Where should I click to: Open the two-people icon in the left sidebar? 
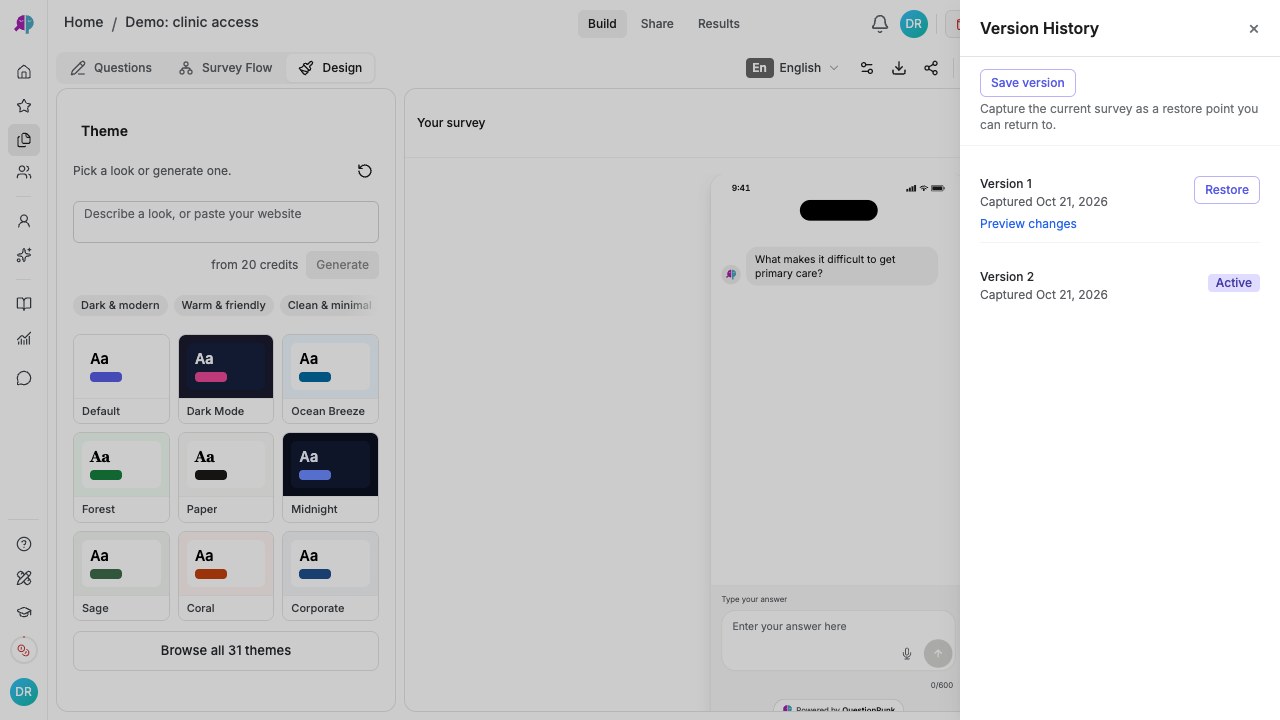(x=24, y=173)
